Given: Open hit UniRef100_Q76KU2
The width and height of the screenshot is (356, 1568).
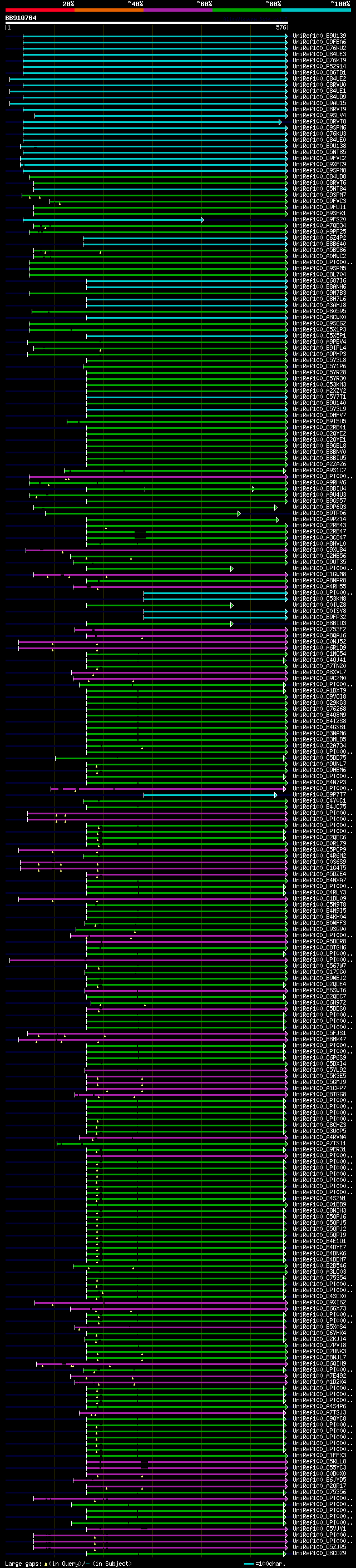Looking at the screenshot, I should [x=319, y=48].
